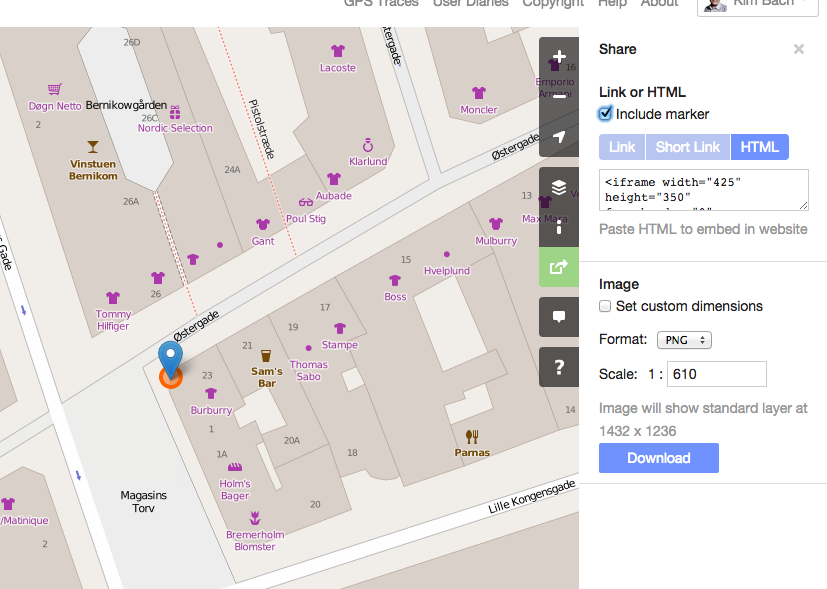This screenshot has height=589, width=827.
Task: Click the house number 21
Action: pos(247,346)
